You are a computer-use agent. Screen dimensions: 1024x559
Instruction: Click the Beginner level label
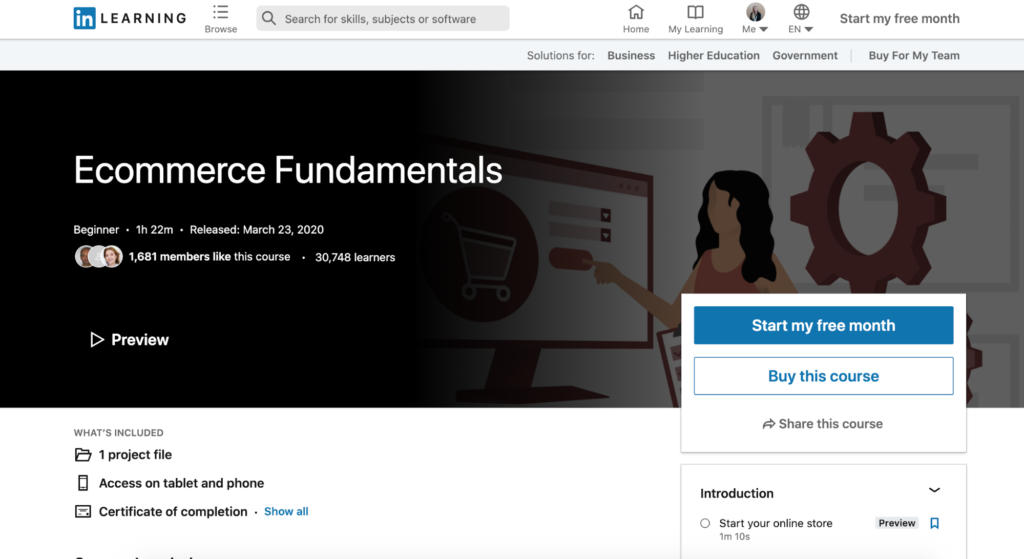click(x=96, y=230)
